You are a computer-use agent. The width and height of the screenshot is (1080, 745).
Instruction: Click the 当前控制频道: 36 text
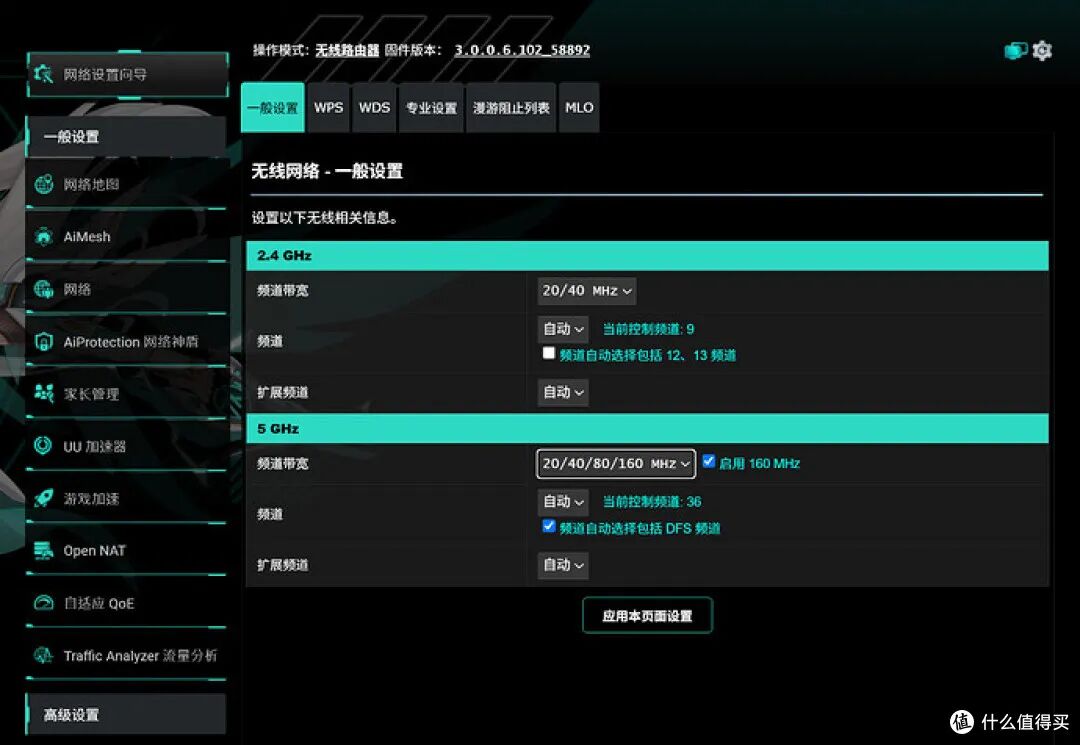tap(652, 502)
